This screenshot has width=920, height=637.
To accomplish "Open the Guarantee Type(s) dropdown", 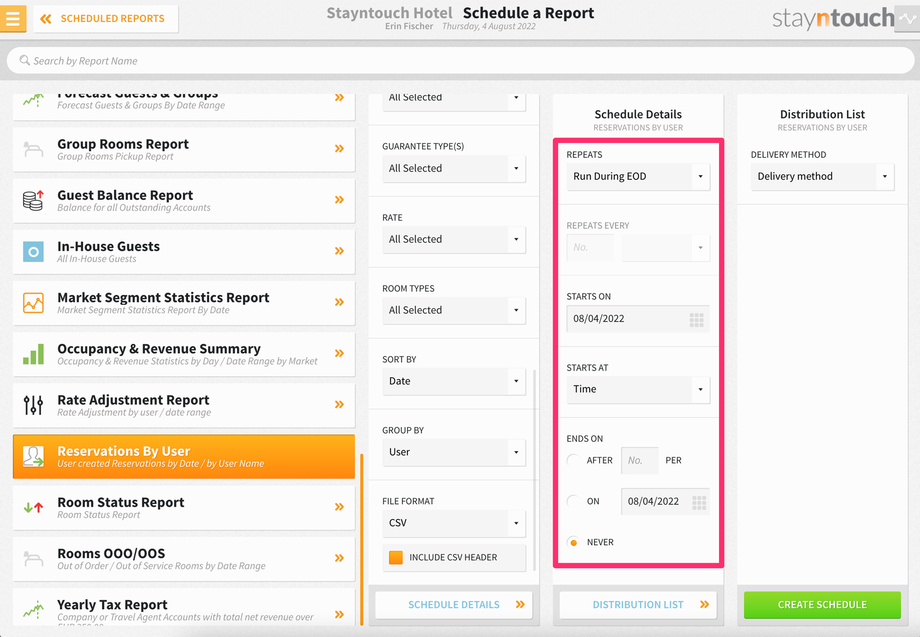I will (454, 169).
